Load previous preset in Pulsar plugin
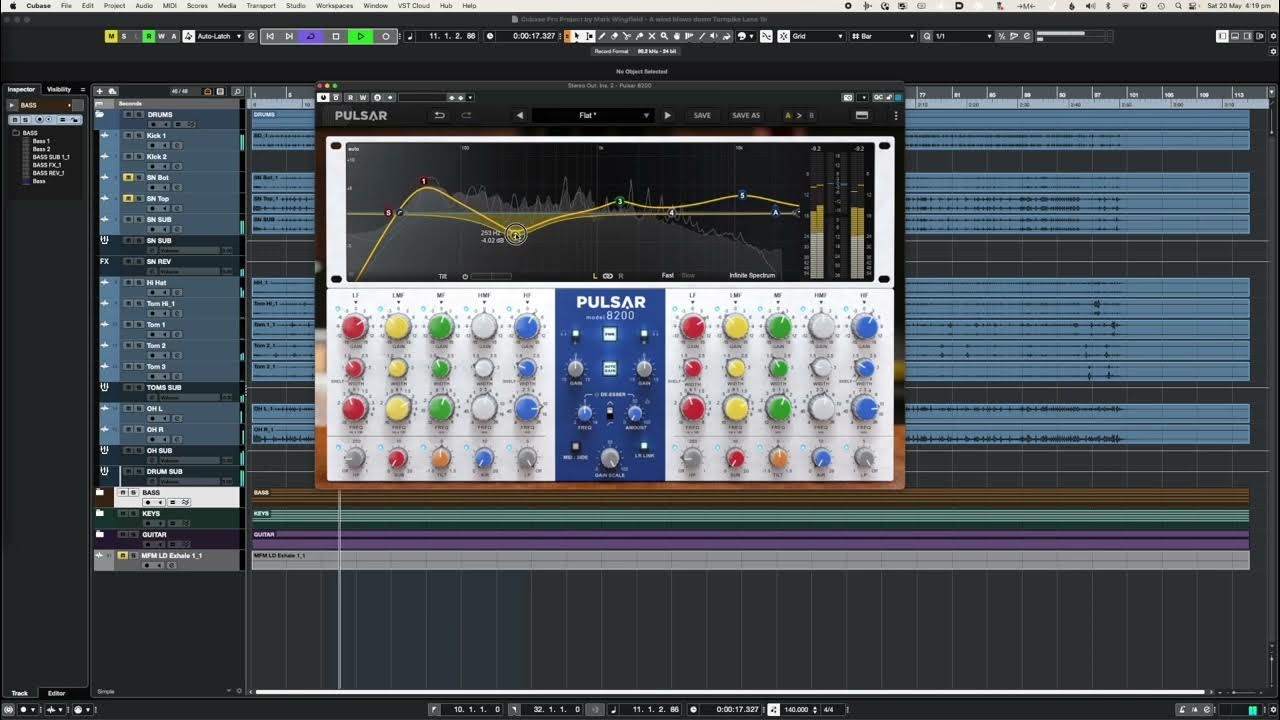The width and height of the screenshot is (1280, 720). pos(520,115)
